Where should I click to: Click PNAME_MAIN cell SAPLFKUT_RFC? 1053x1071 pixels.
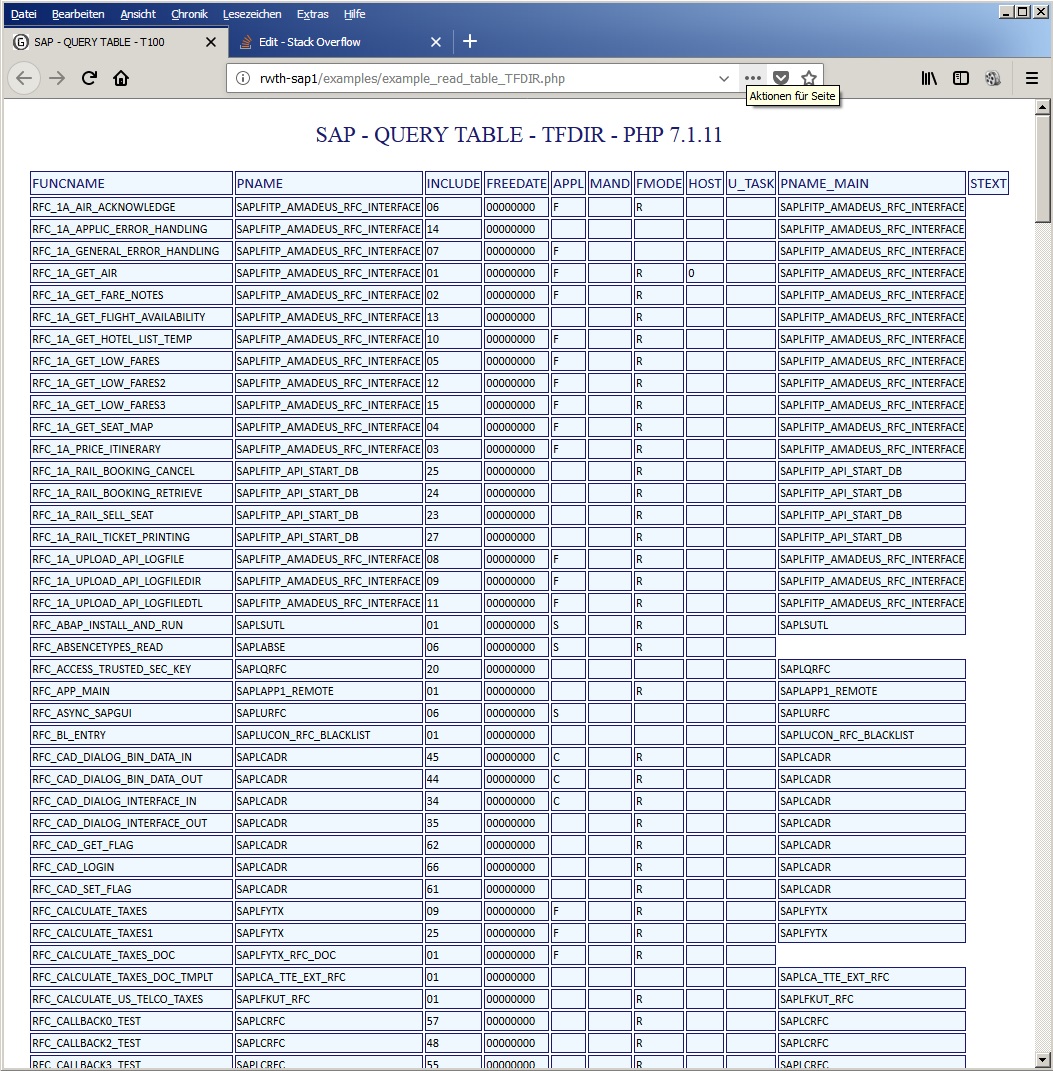pyautogui.click(x=872, y=999)
